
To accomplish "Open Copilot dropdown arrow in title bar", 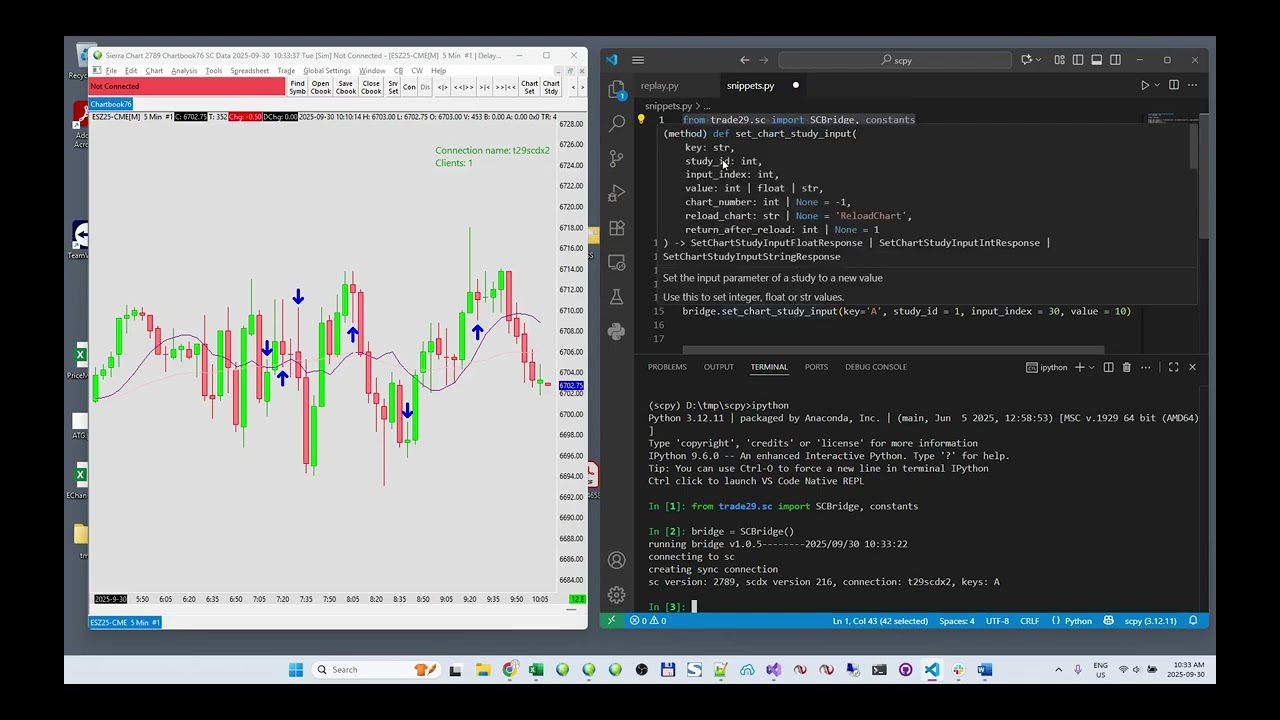I will tap(1038, 60).
